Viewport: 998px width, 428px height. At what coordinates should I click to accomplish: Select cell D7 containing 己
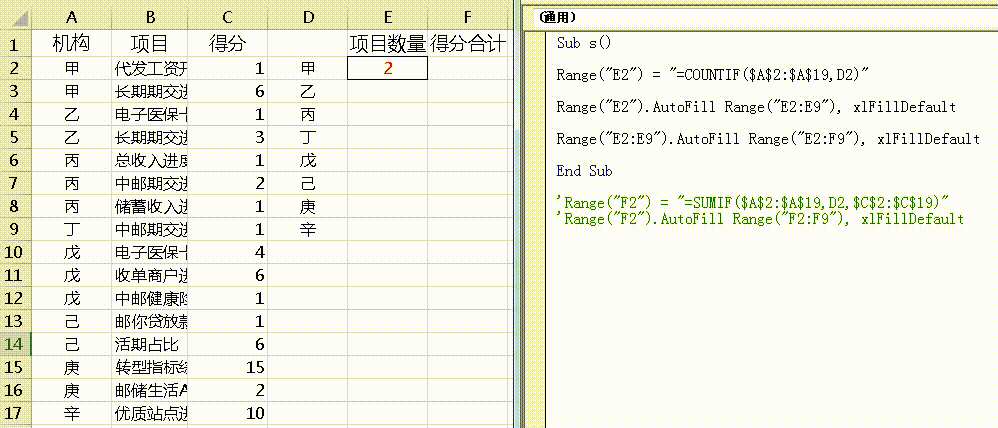[308, 183]
